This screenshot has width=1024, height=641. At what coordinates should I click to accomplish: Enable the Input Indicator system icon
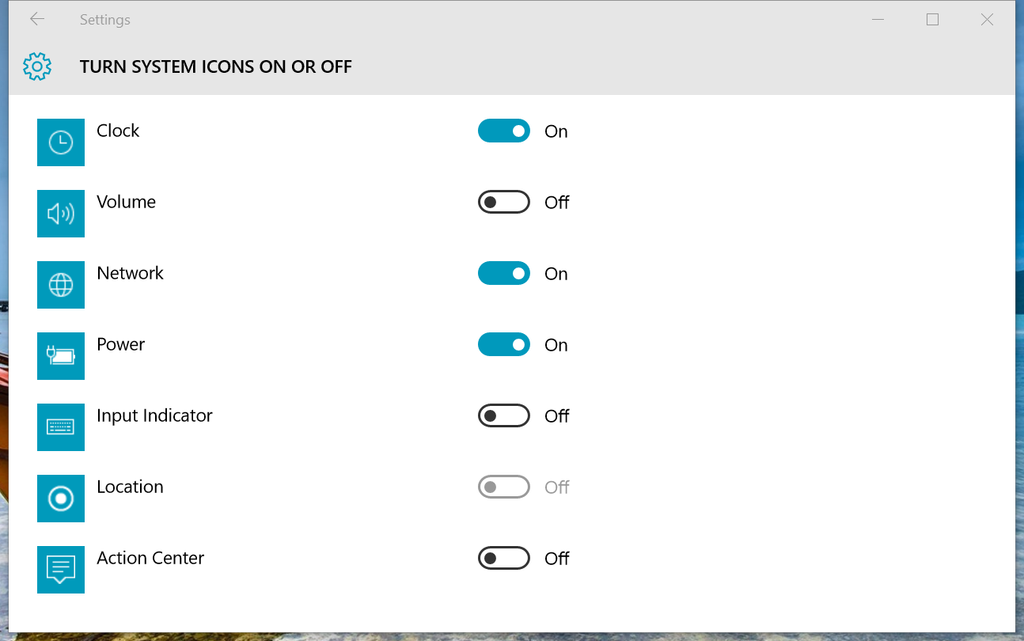click(503, 415)
